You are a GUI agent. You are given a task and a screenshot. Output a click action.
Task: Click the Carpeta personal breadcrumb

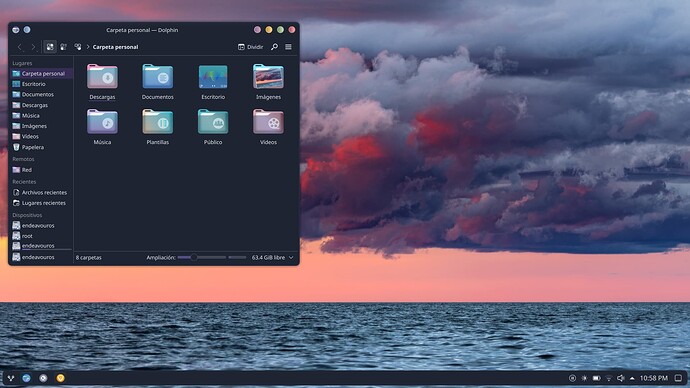pyautogui.click(x=115, y=47)
